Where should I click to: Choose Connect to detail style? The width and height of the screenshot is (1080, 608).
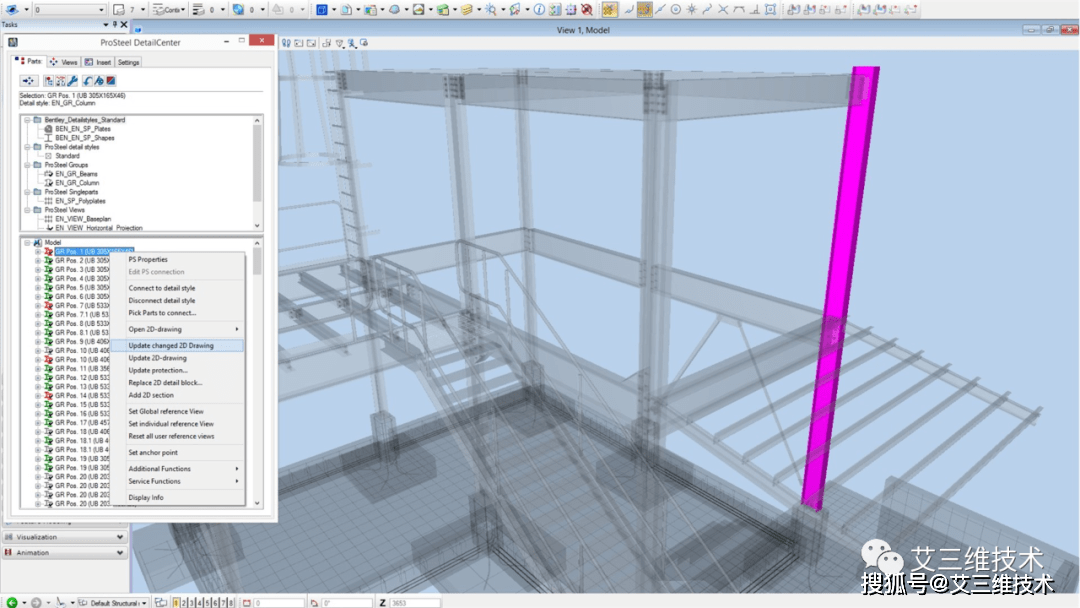[x=162, y=289]
